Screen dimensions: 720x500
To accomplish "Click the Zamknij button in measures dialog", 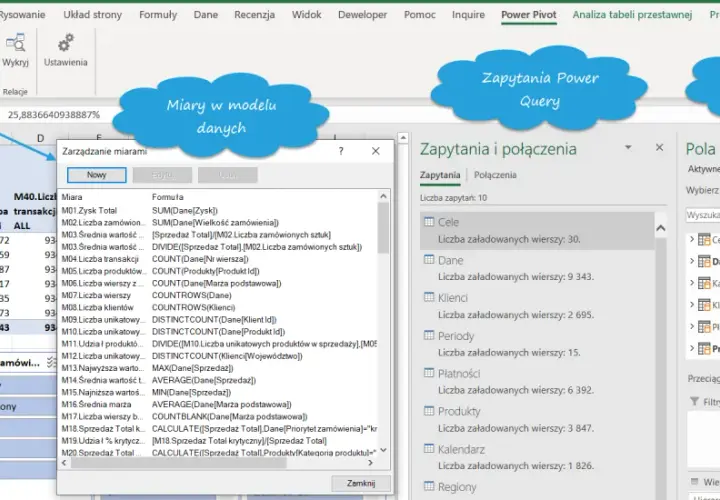I will 361,483.
